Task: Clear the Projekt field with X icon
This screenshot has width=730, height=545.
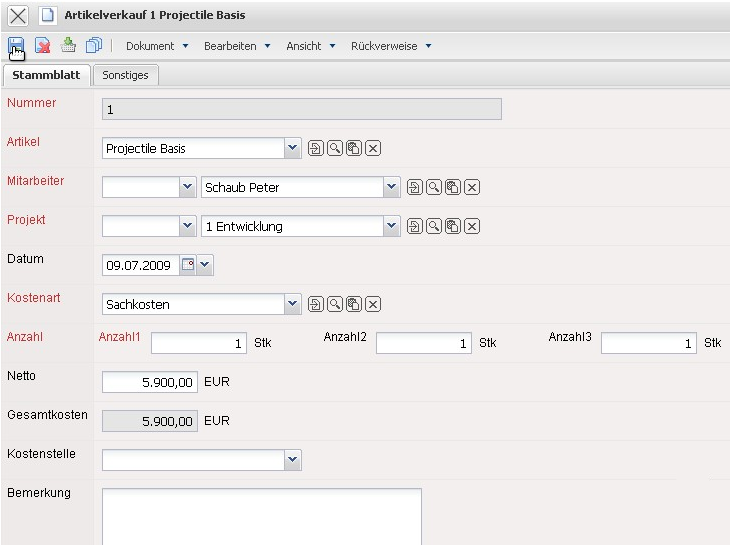Action: click(x=472, y=227)
